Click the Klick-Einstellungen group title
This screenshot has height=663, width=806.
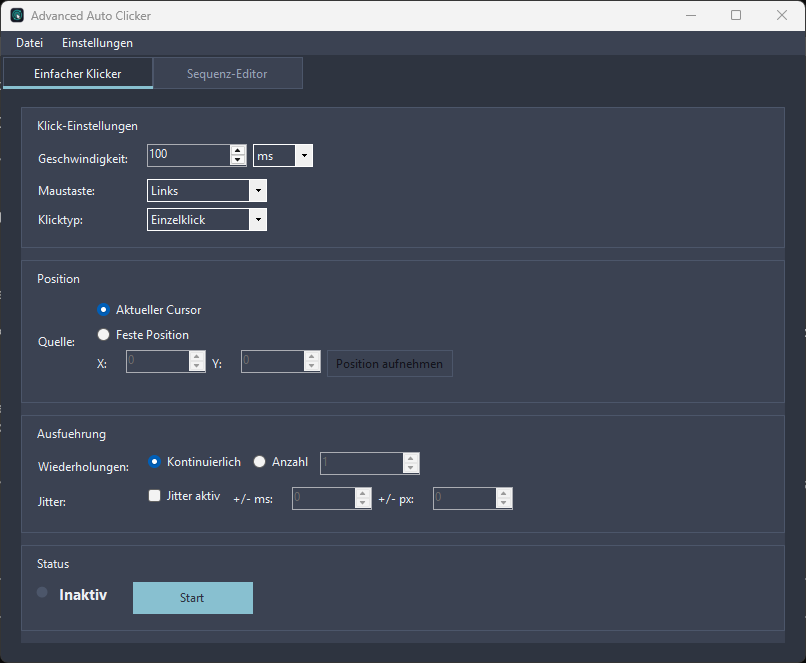pos(87,126)
